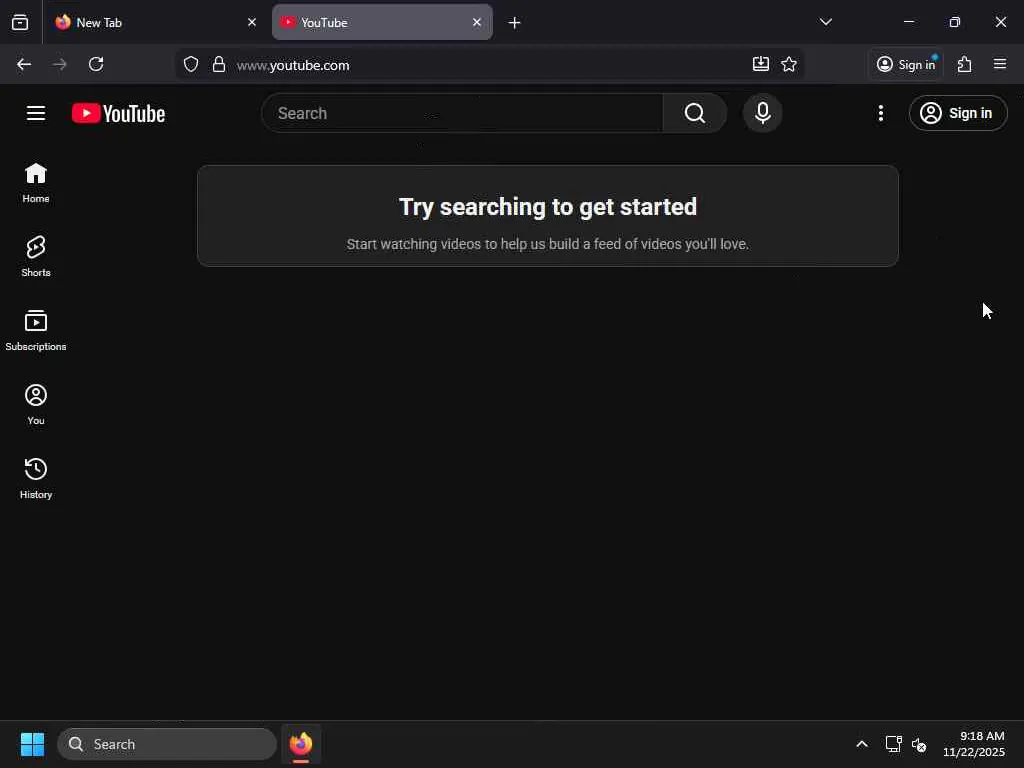
Task: Open network status tray icon
Action: (x=893, y=744)
